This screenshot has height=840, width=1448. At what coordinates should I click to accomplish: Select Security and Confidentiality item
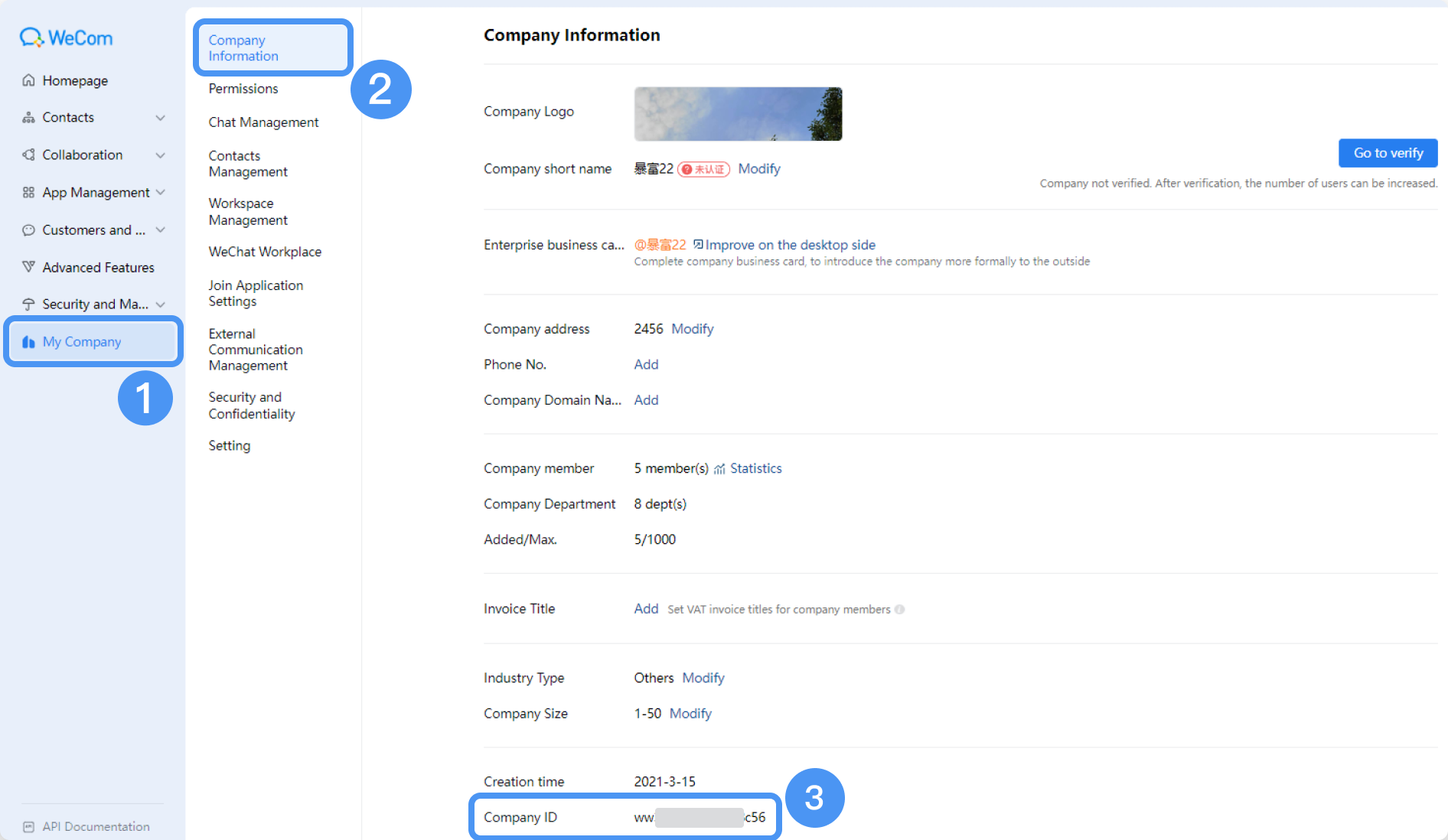[252, 405]
